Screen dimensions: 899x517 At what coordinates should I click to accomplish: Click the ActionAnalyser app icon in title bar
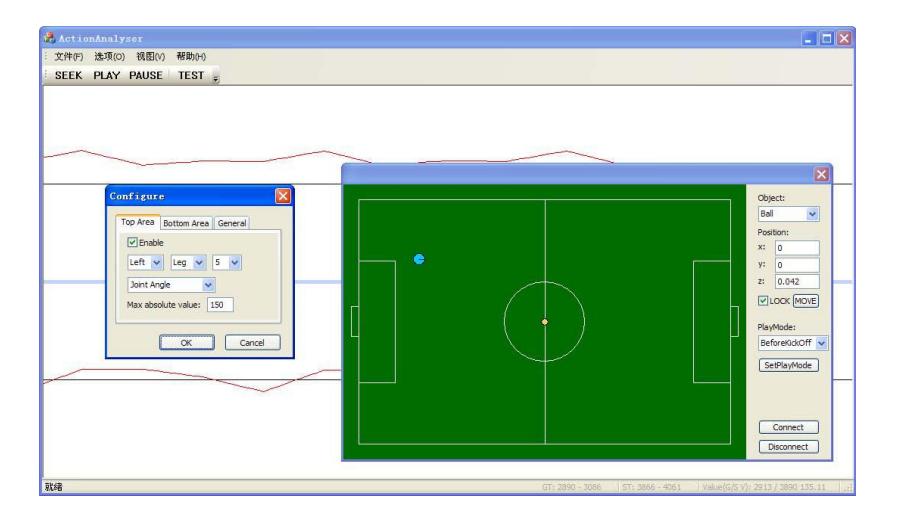click(50, 38)
